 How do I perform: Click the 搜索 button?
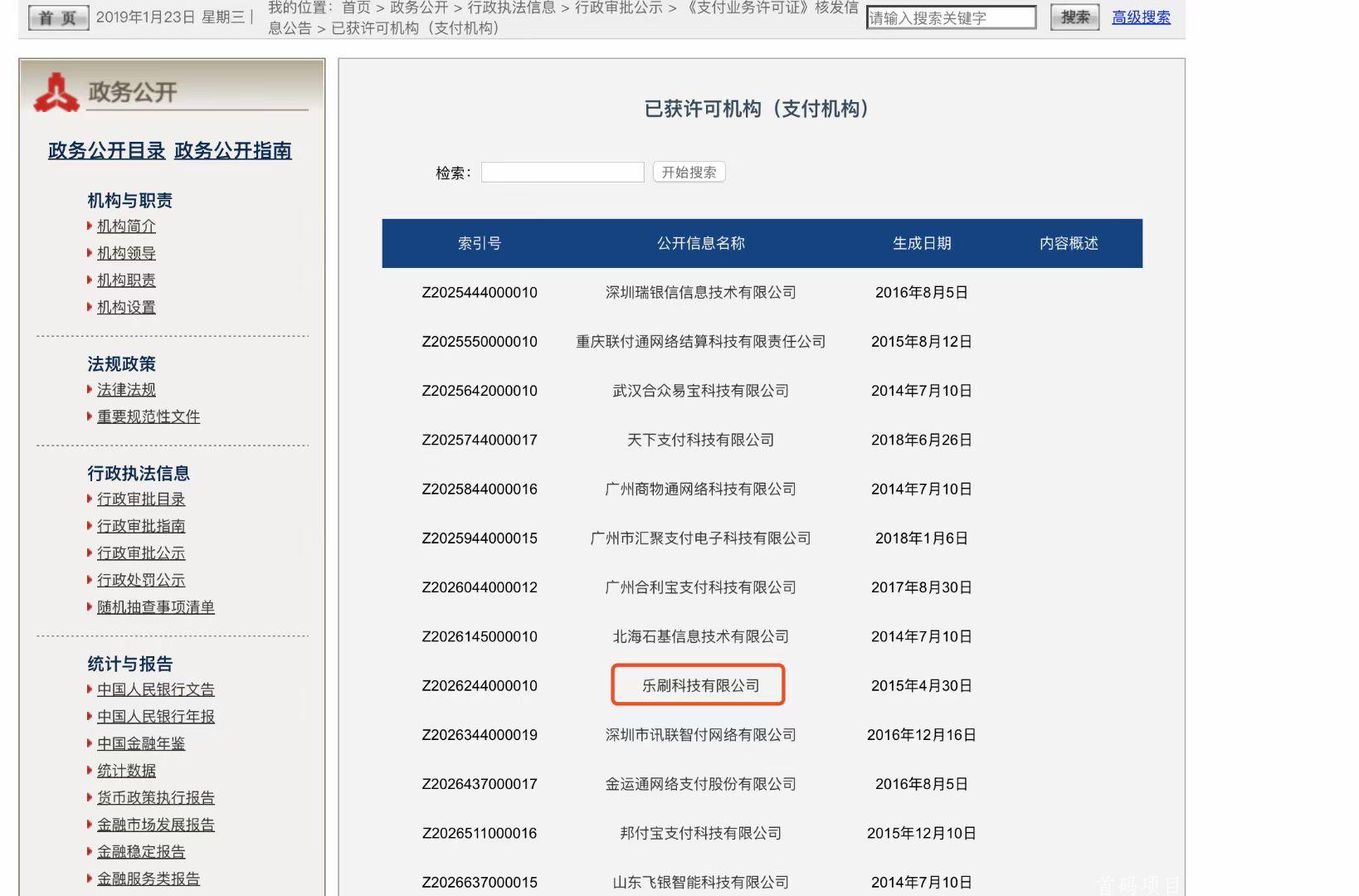tap(1074, 16)
